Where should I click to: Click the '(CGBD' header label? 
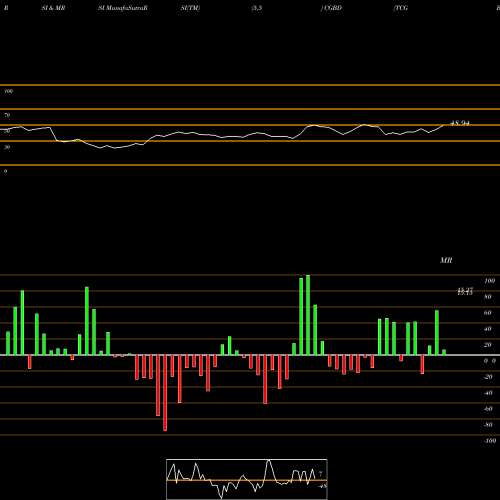point(331,8)
